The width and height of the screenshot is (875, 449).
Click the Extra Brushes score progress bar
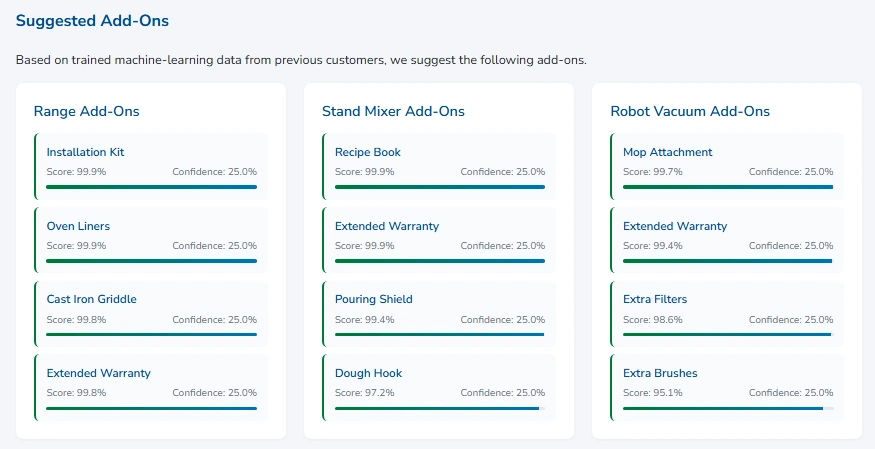(727, 408)
